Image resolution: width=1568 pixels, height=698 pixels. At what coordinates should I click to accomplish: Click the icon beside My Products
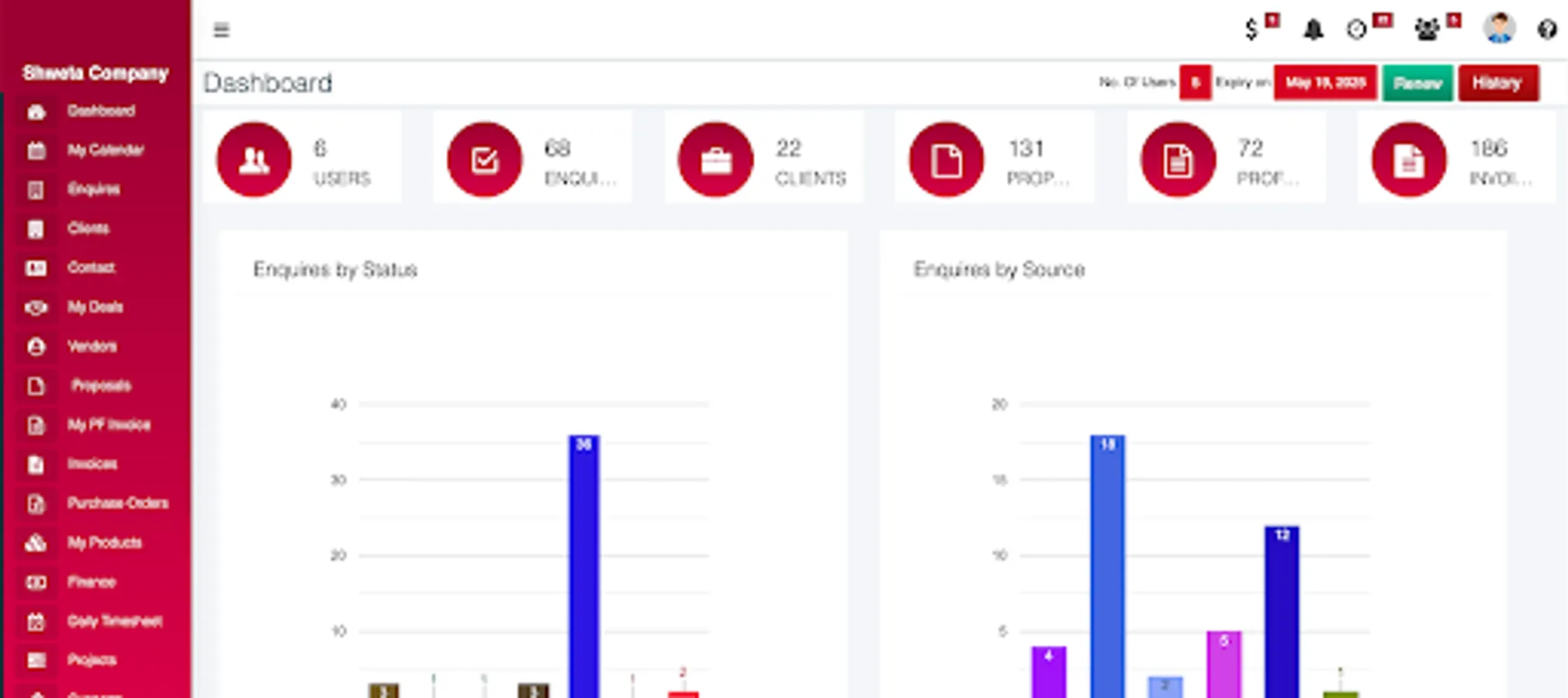click(x=36, y=543)
